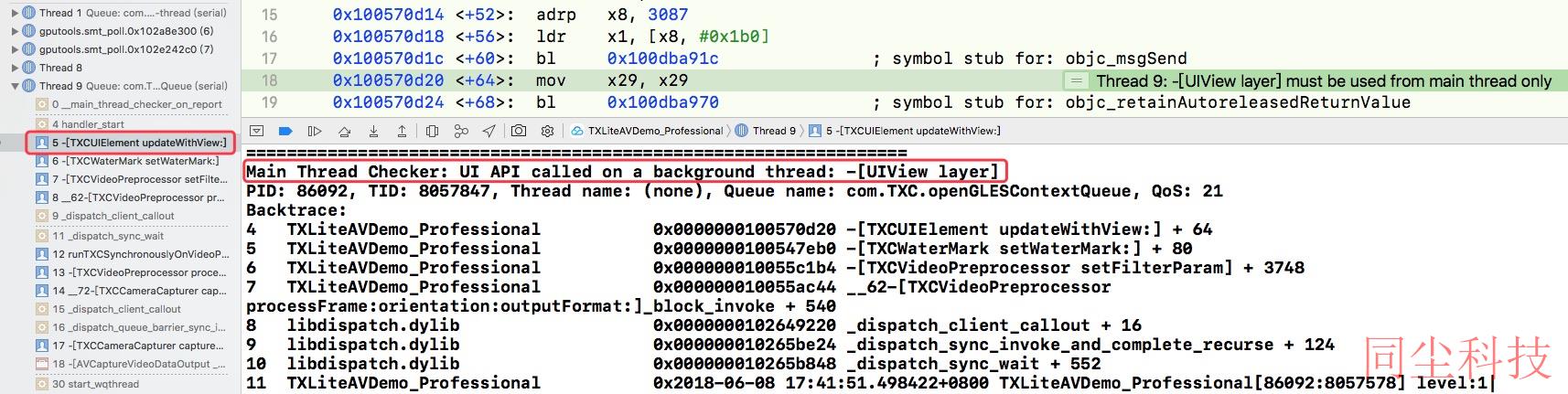Click Simulate Location arrow icon
The height and width of the screenshot is (394, 1568).
pyautogui.click(x=489, y=131)
